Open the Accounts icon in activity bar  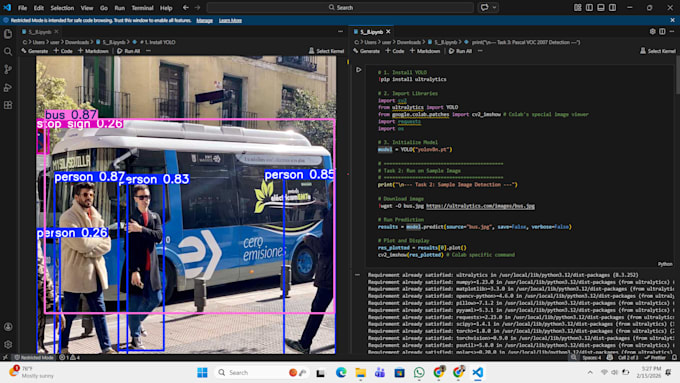[8, 327]
